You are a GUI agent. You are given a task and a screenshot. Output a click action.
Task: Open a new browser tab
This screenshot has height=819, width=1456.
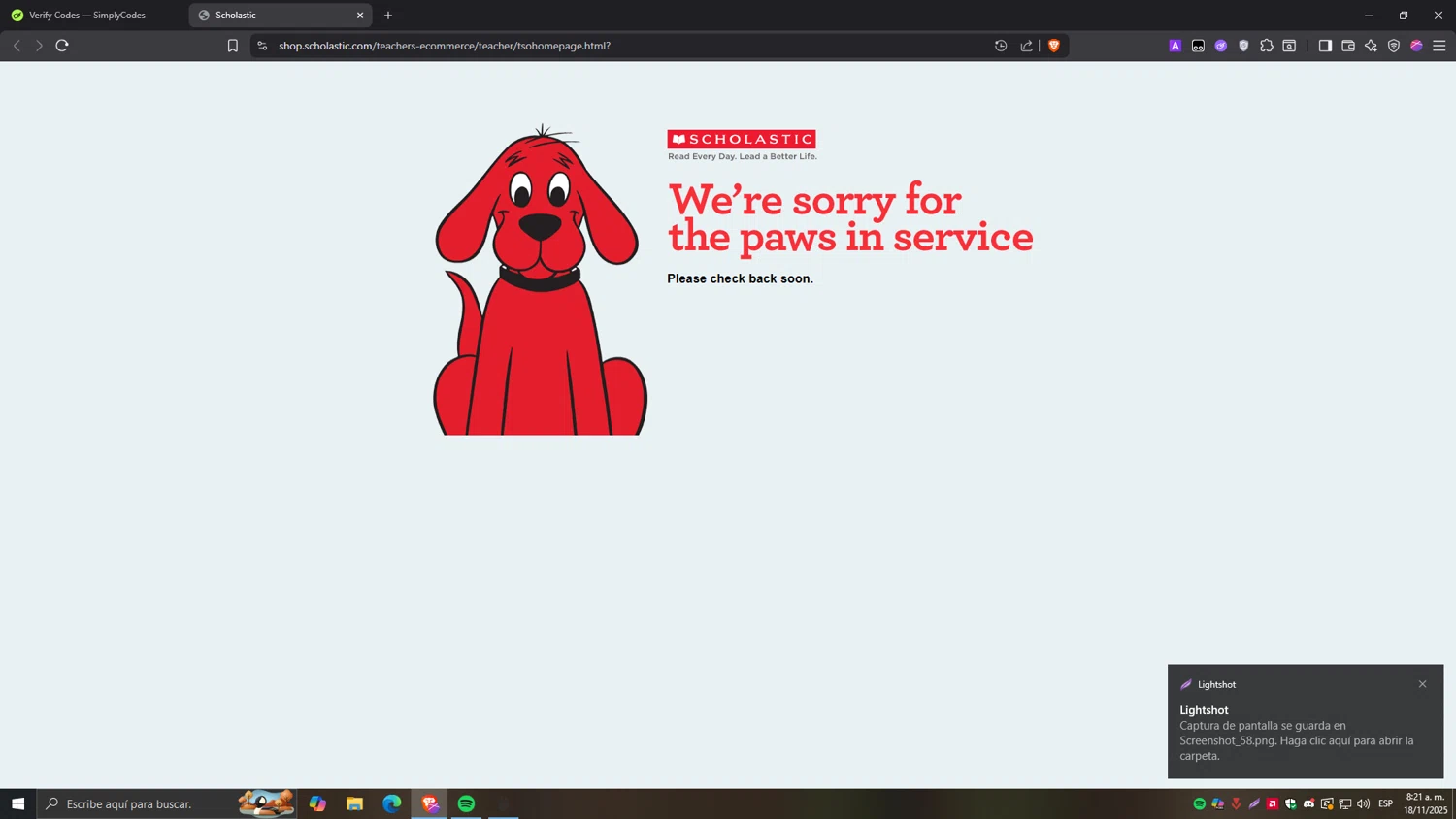click(388, 16)
